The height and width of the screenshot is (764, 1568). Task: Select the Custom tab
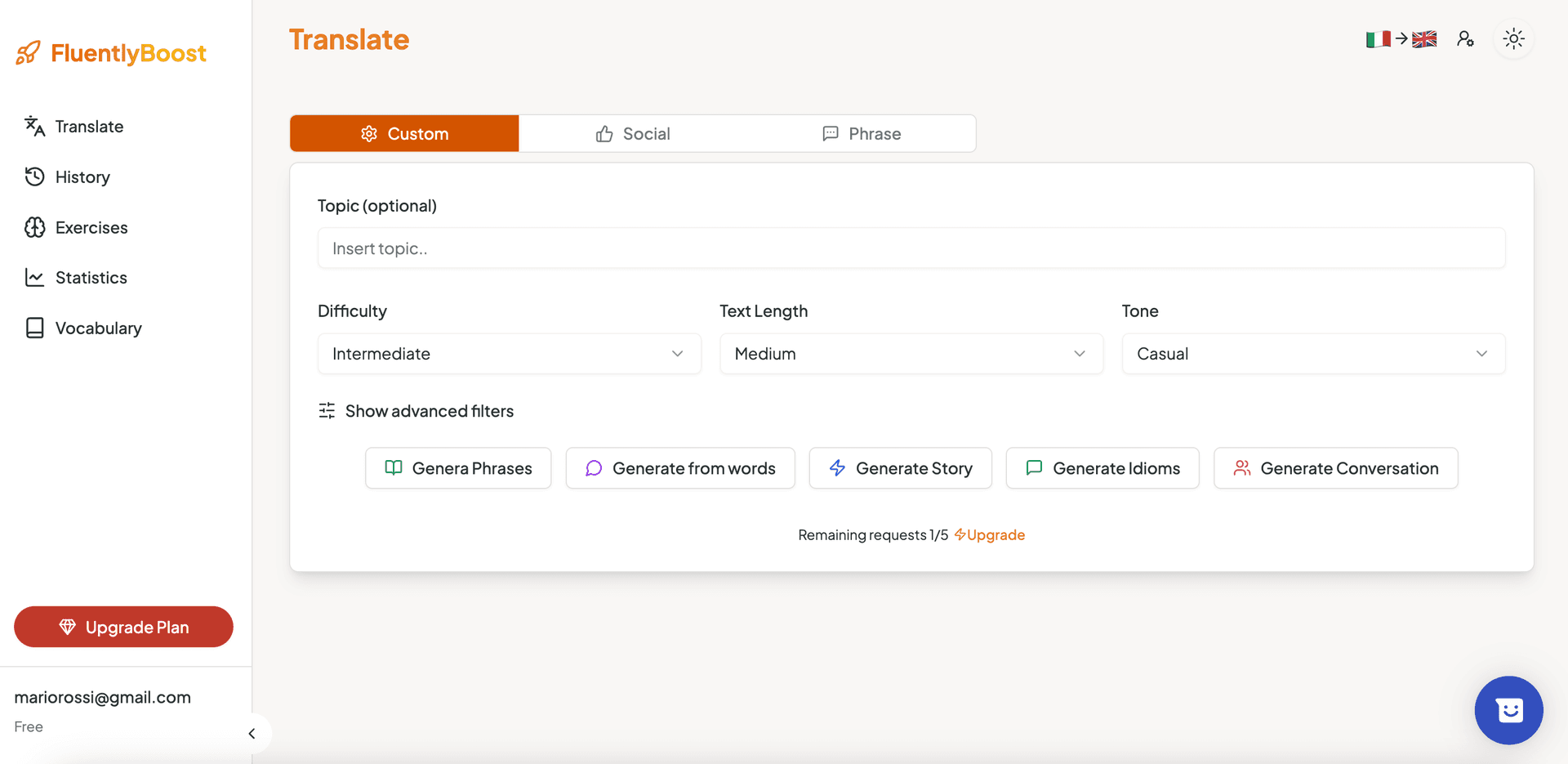(x=404, y=133)
